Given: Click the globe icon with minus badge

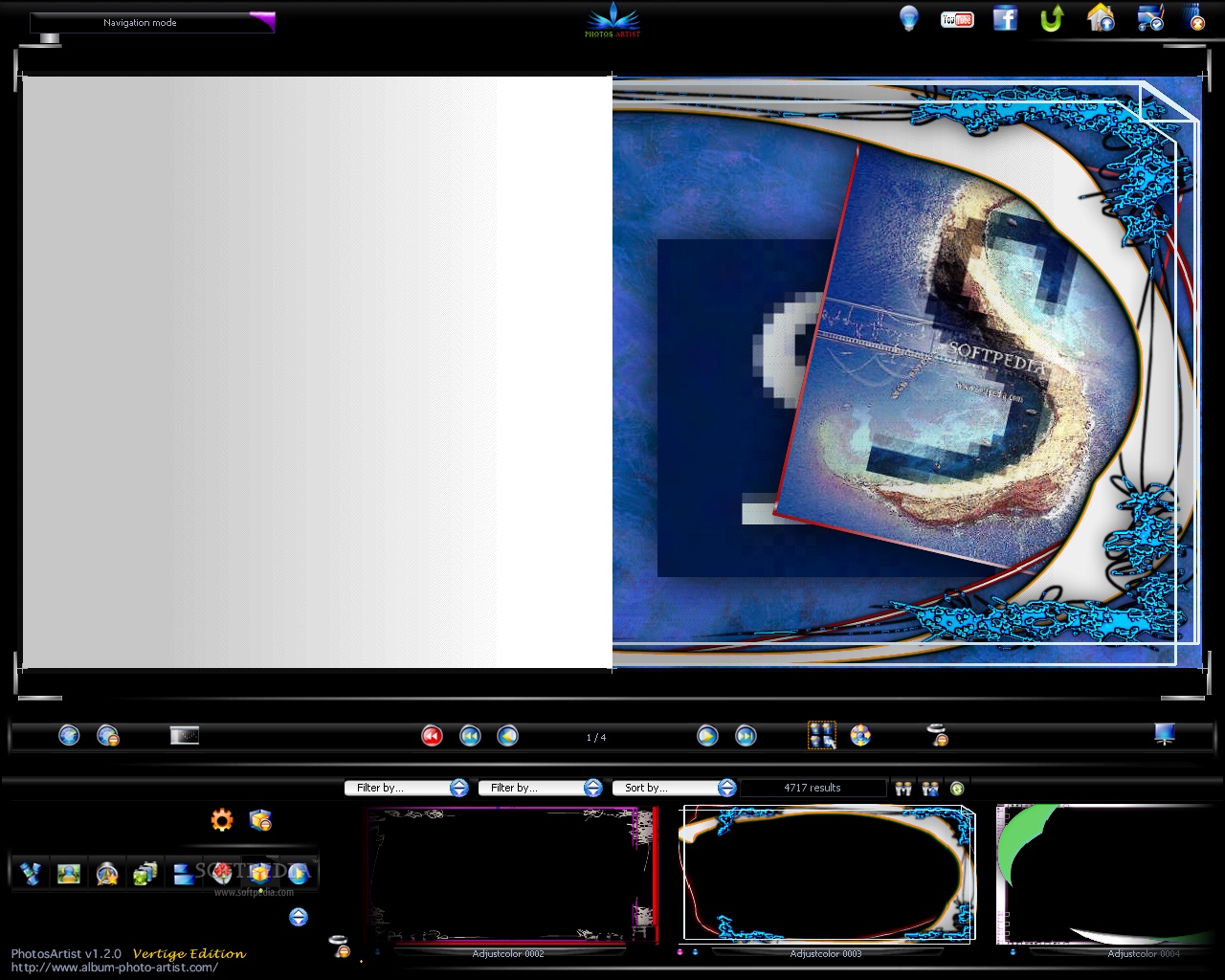Looking at the screenshot, I should [108, 735].
